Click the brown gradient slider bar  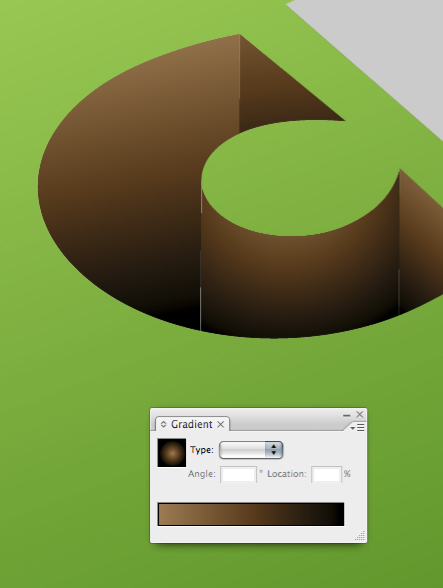[251, 514]
